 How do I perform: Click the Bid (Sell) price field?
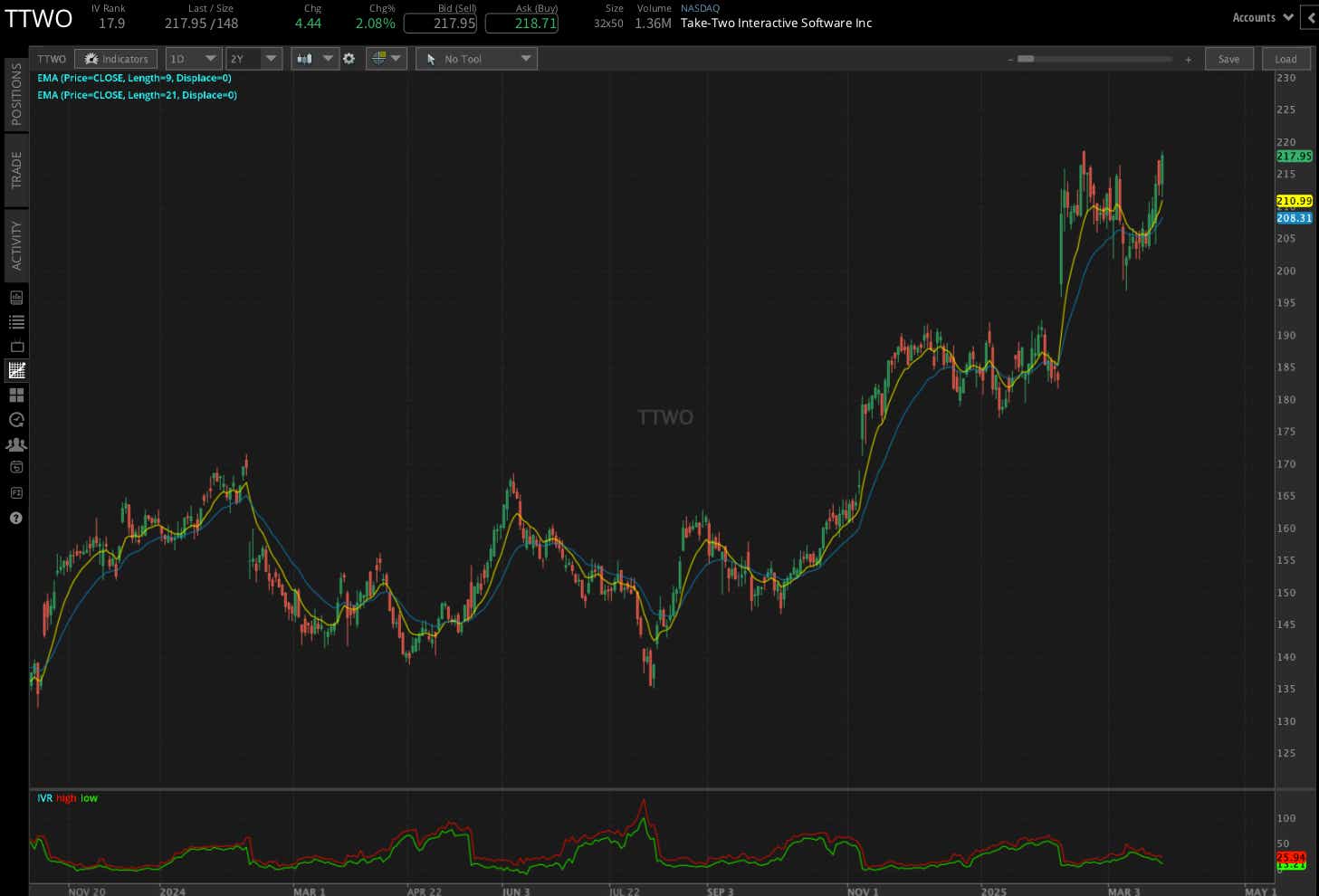(440, 24)
